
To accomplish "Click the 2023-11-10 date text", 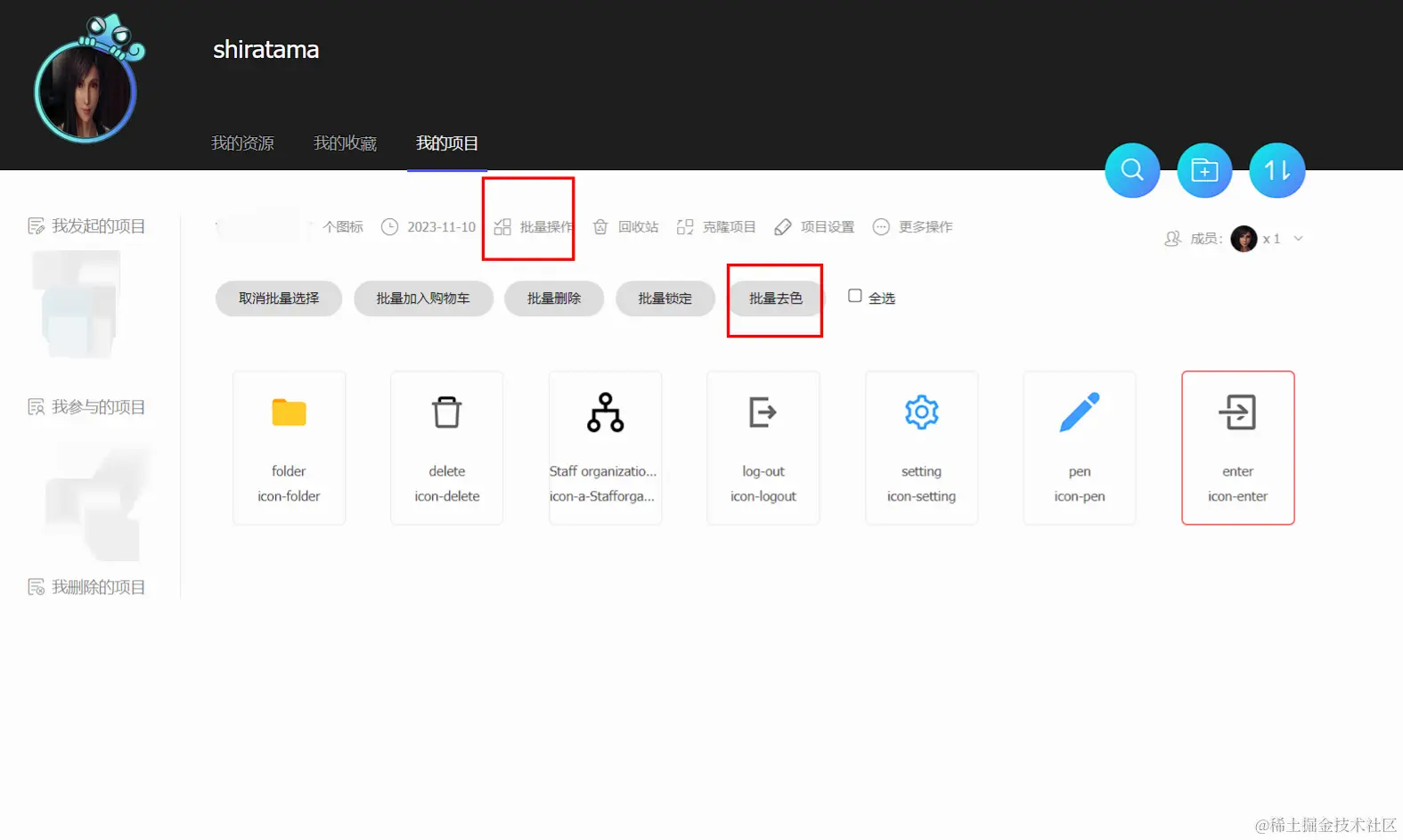I will (442, 227).
